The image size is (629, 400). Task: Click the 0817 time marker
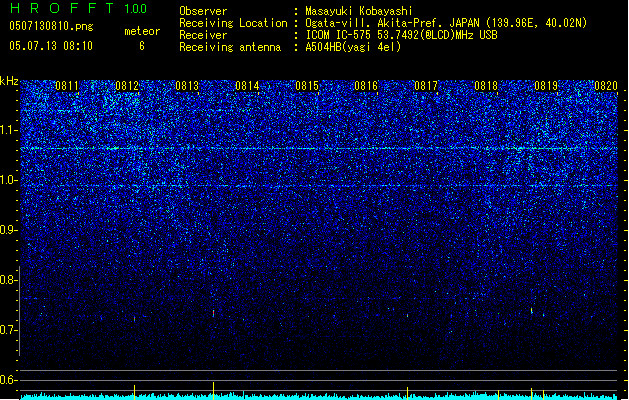(426, 86)
